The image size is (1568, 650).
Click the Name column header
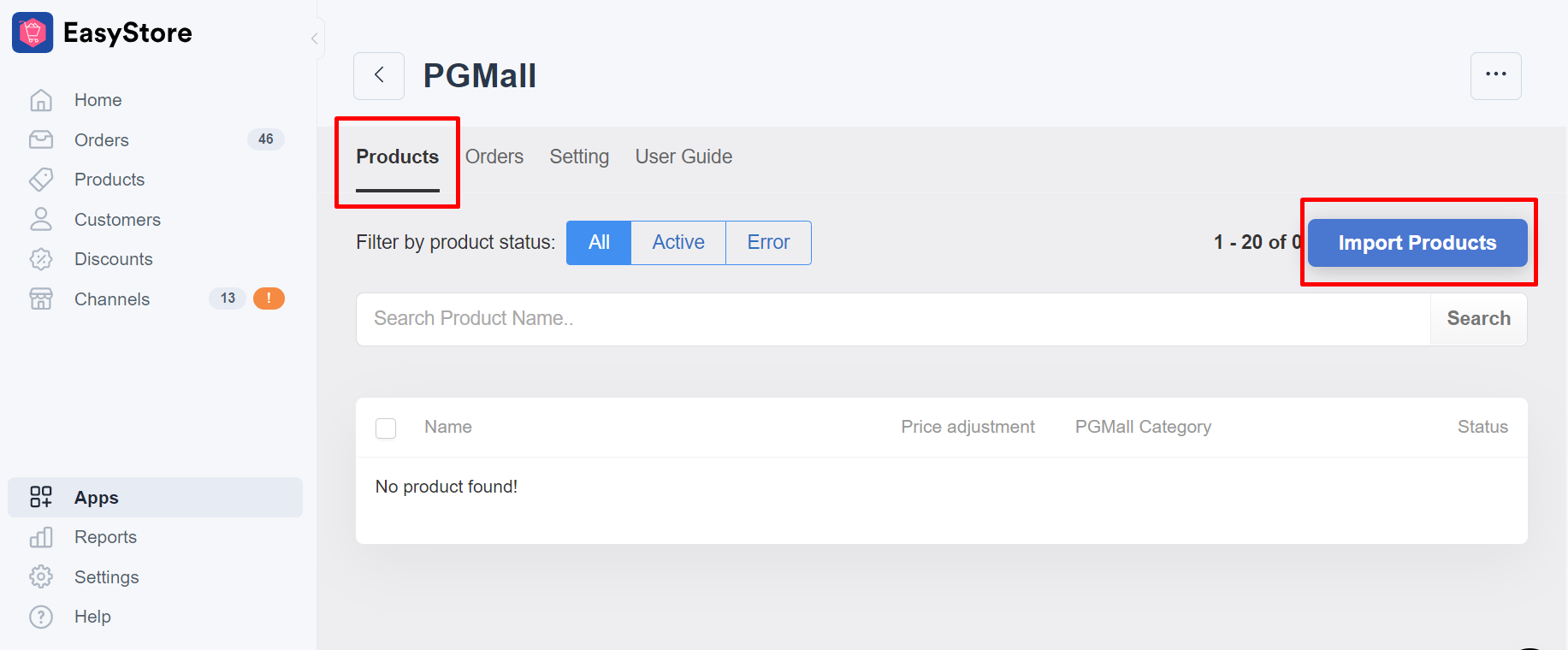click(x=448, y=427)
